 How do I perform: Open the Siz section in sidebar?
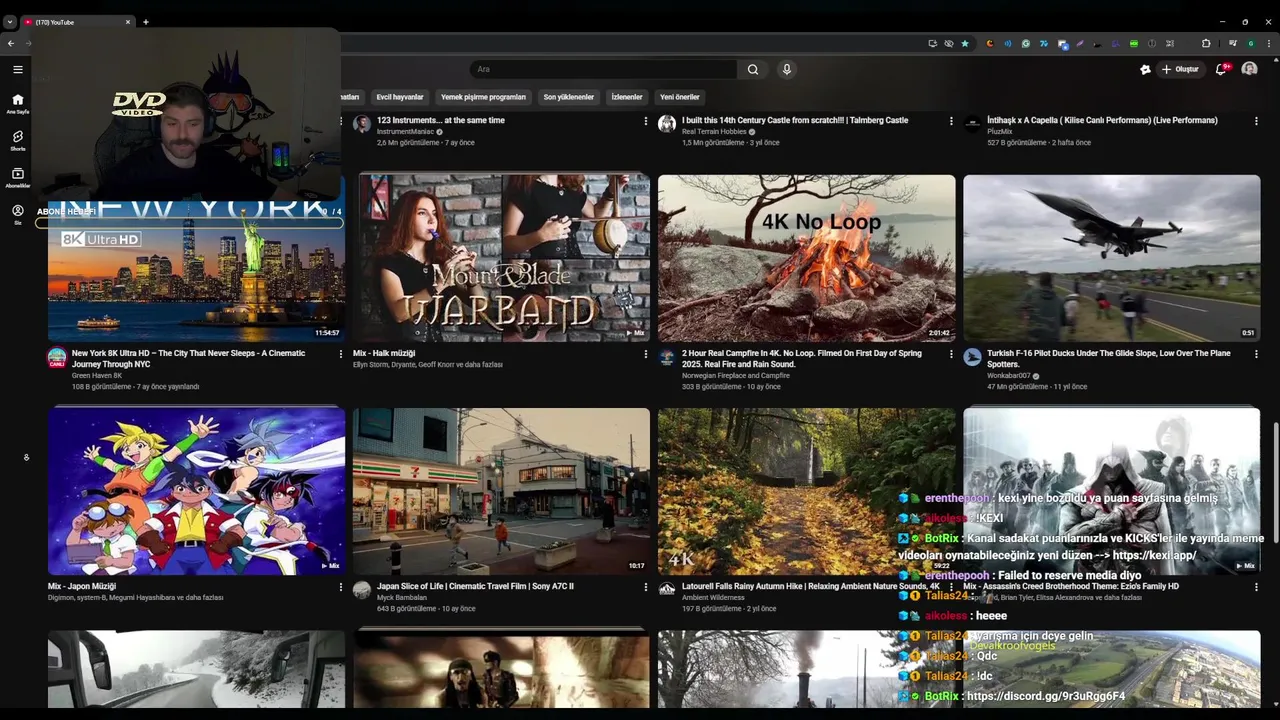tap(17, 214)
